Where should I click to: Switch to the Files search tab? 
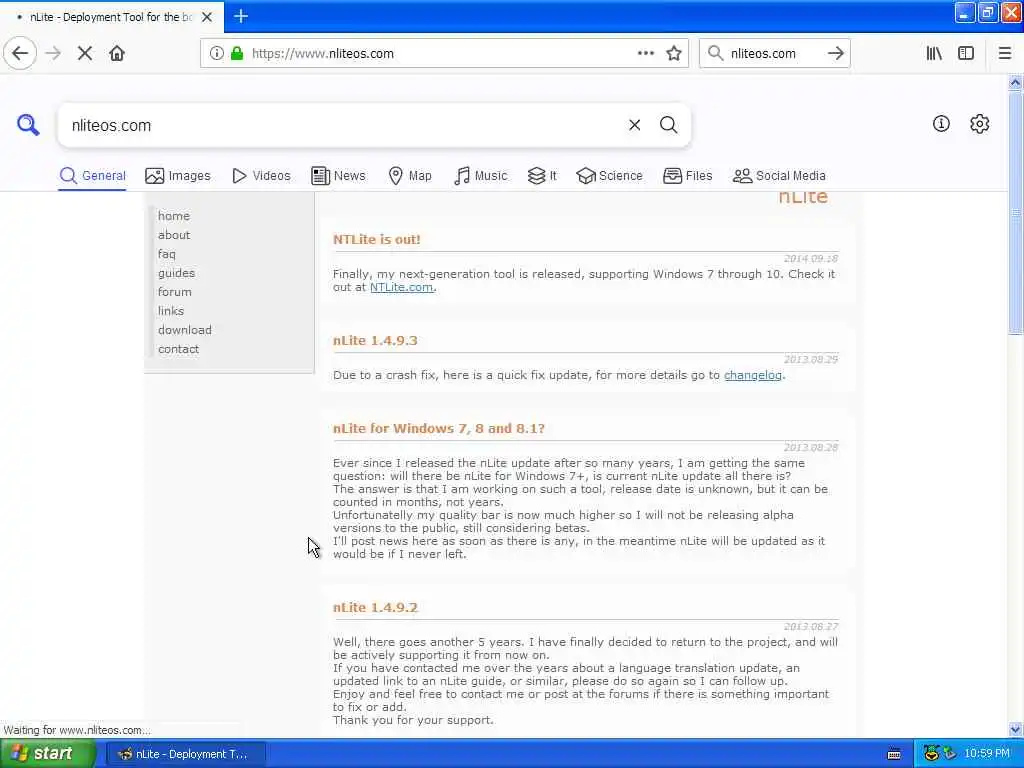(x=687, y=176)
